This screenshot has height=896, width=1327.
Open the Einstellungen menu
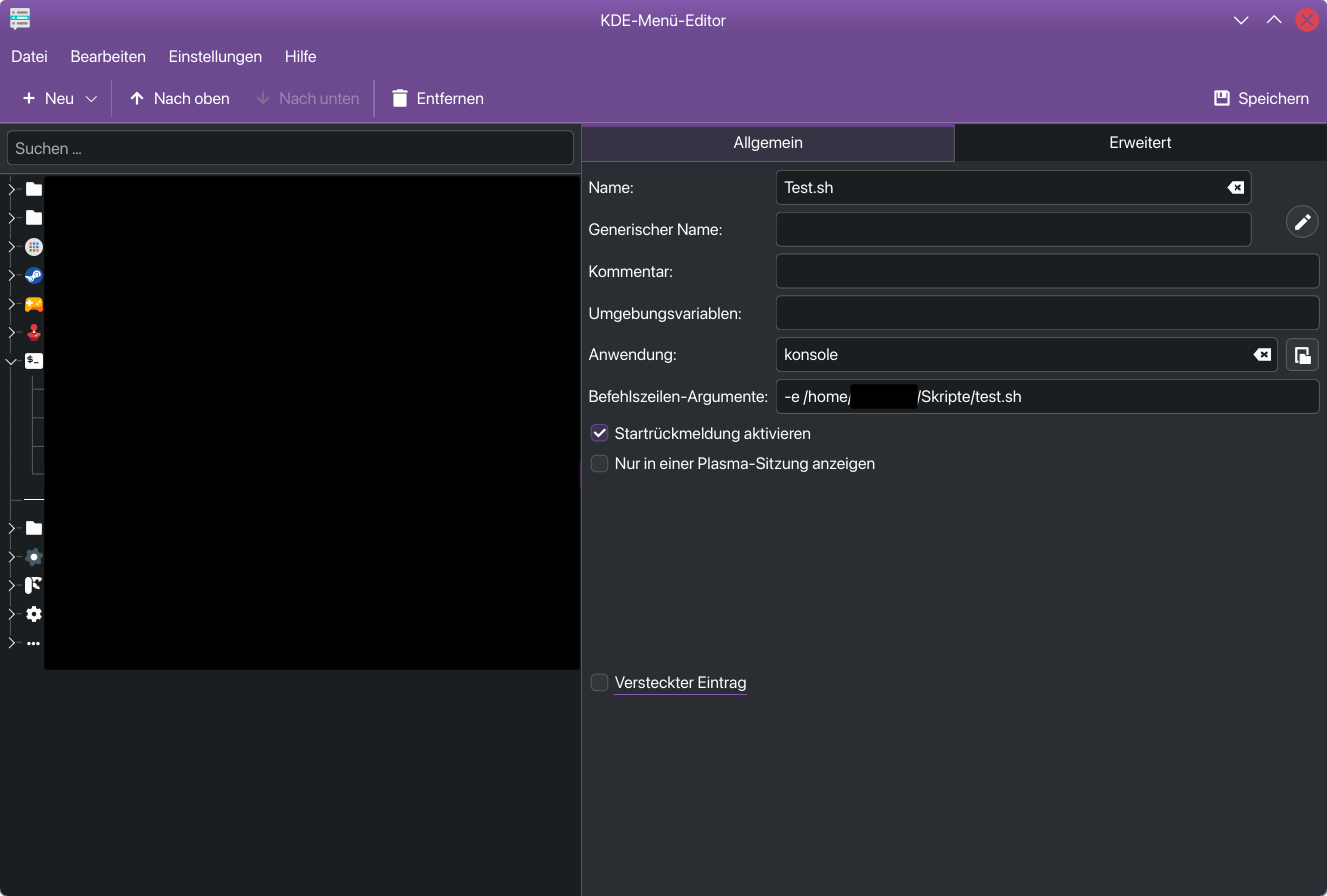[x=215, y=56]
